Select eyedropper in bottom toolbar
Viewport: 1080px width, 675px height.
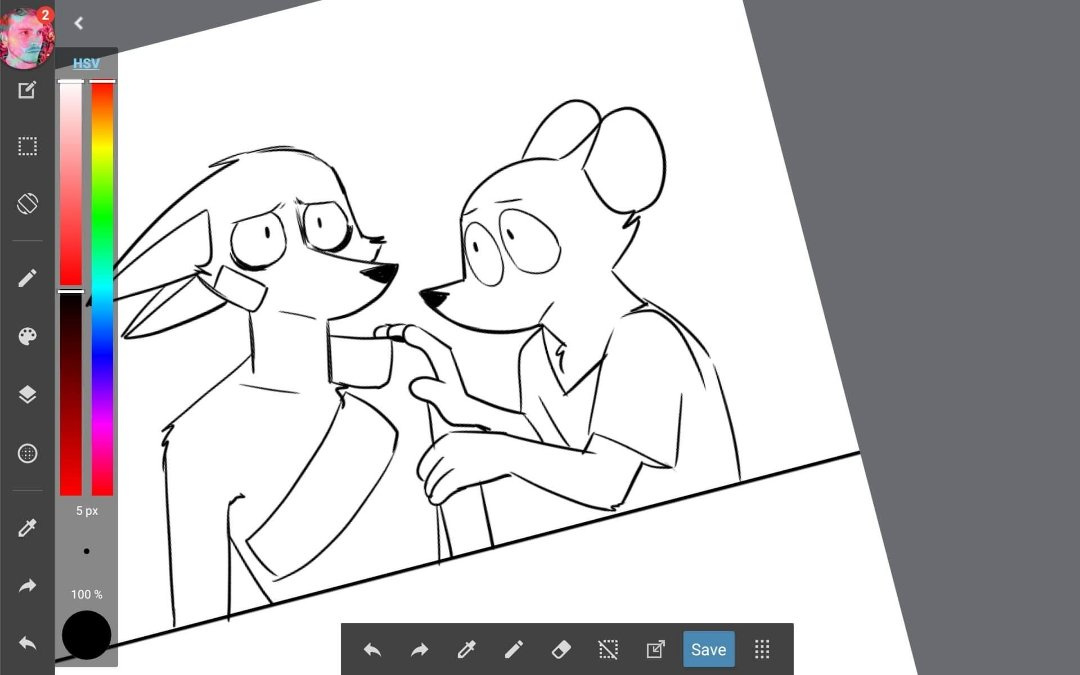click(x=466, y=650)
